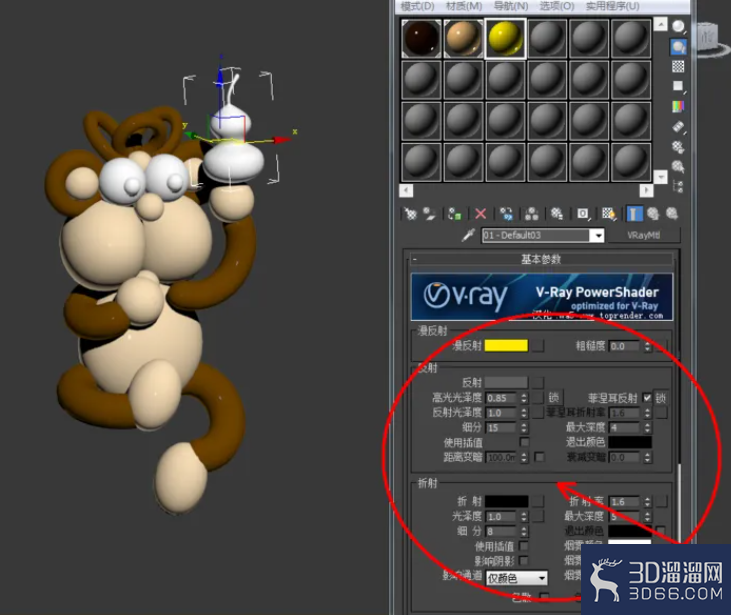The image size is (731, 615).
Task: Toggle the highlighted Show End Result icon
Action: point(634,214)
